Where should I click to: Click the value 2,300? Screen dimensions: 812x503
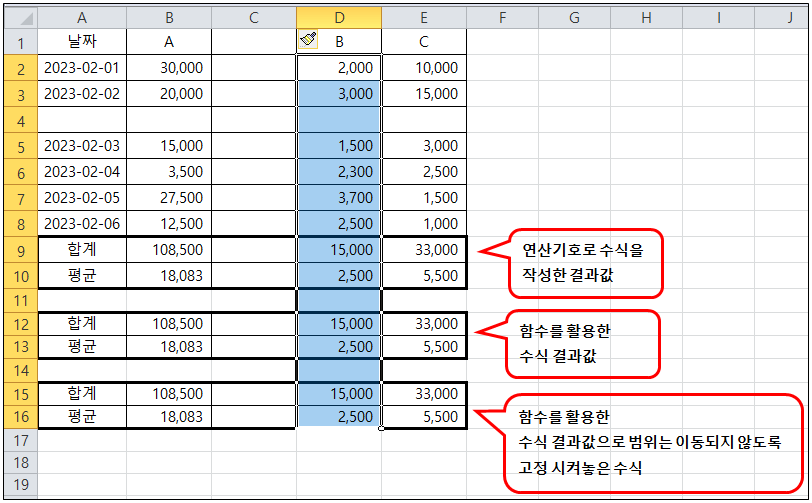pos(355,171)
